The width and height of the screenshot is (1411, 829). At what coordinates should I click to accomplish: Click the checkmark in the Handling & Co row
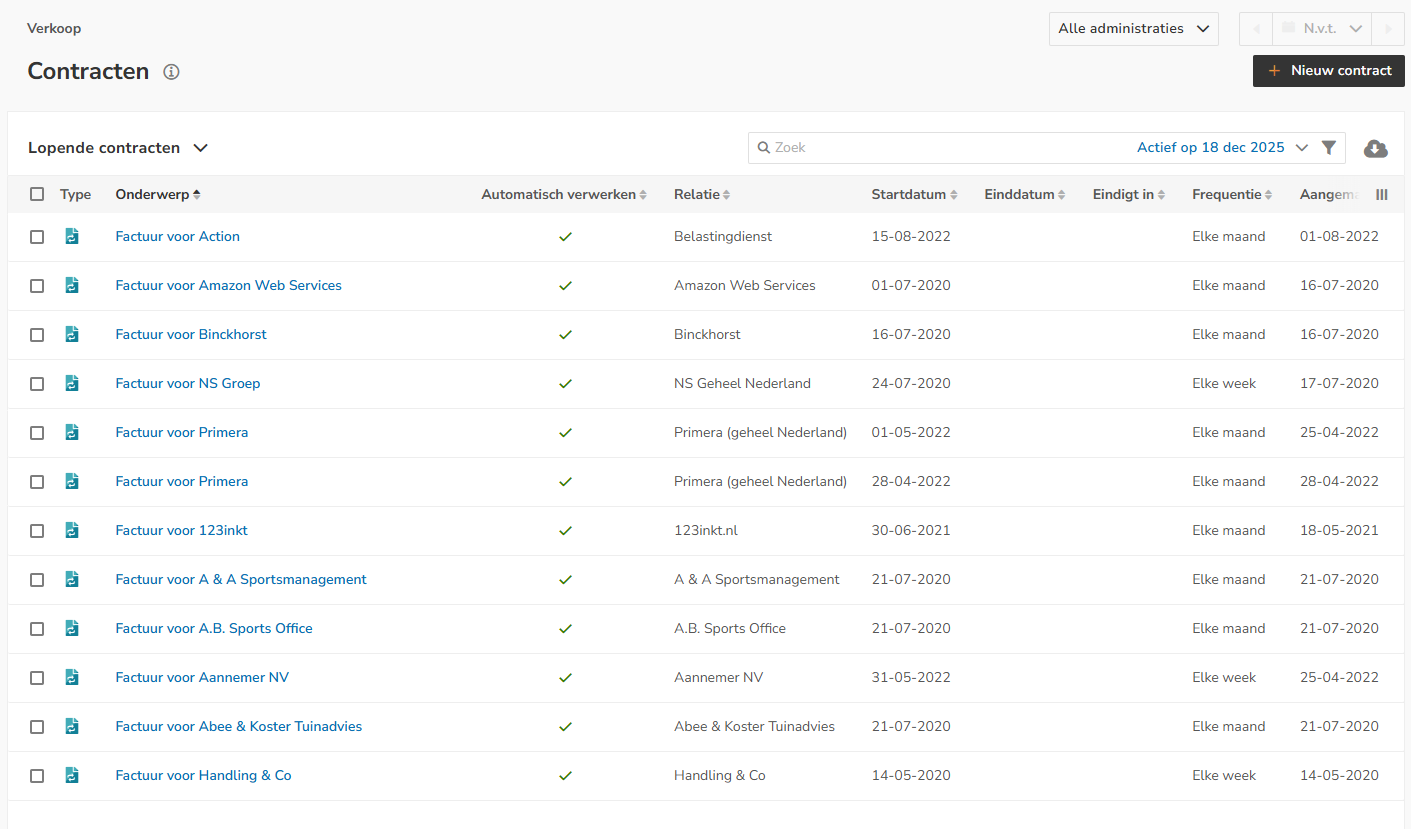(x=565, y=776)
